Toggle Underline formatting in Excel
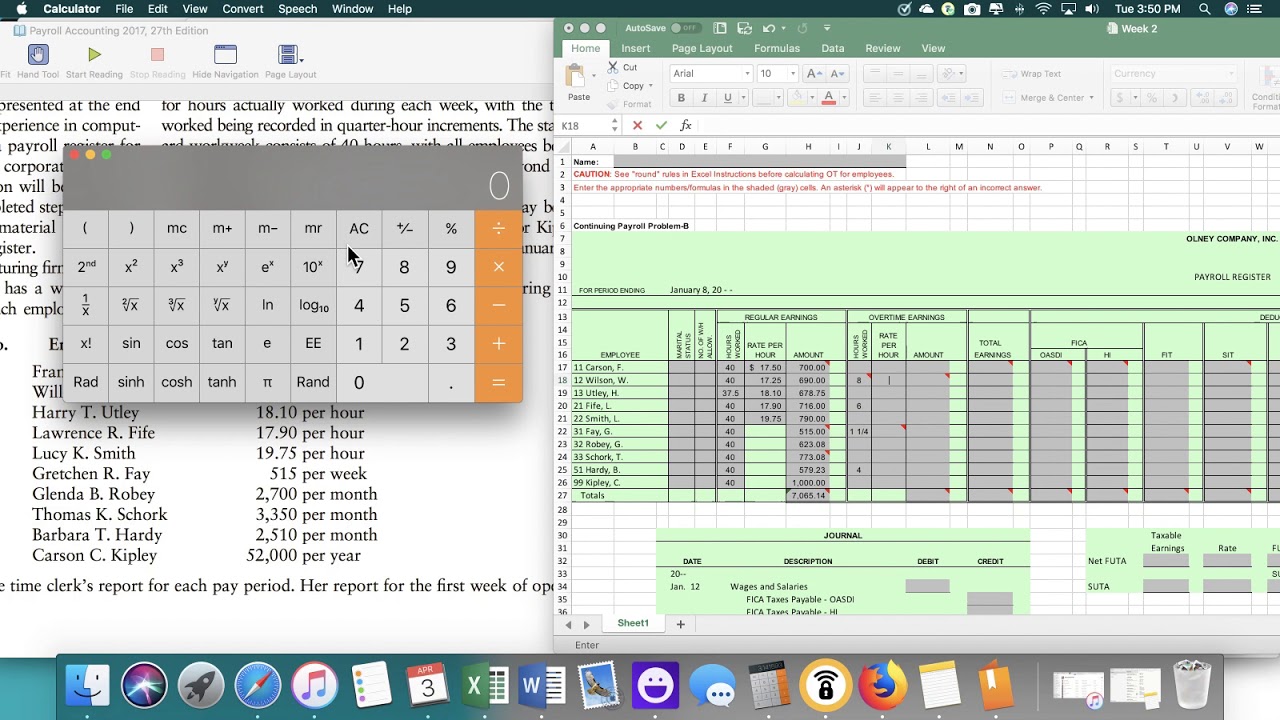This screenshot has height=720, width=1280. 728,98
